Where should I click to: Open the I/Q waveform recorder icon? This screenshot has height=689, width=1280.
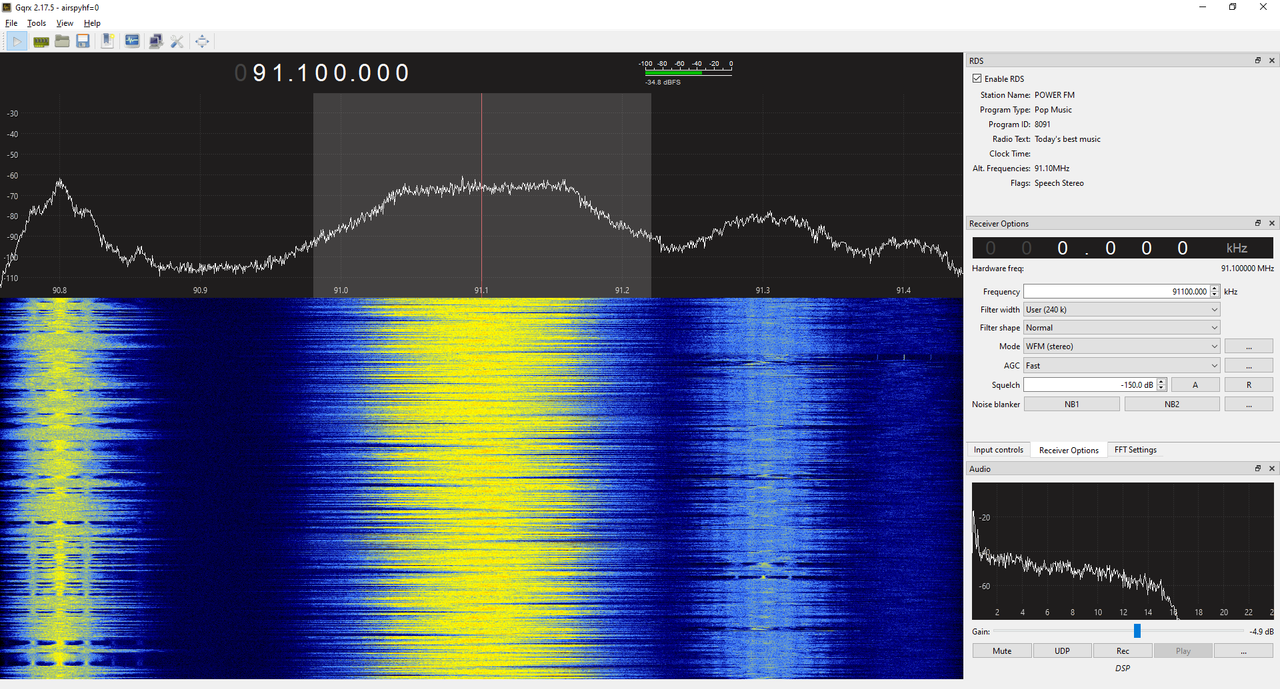(x=132, y=41)
